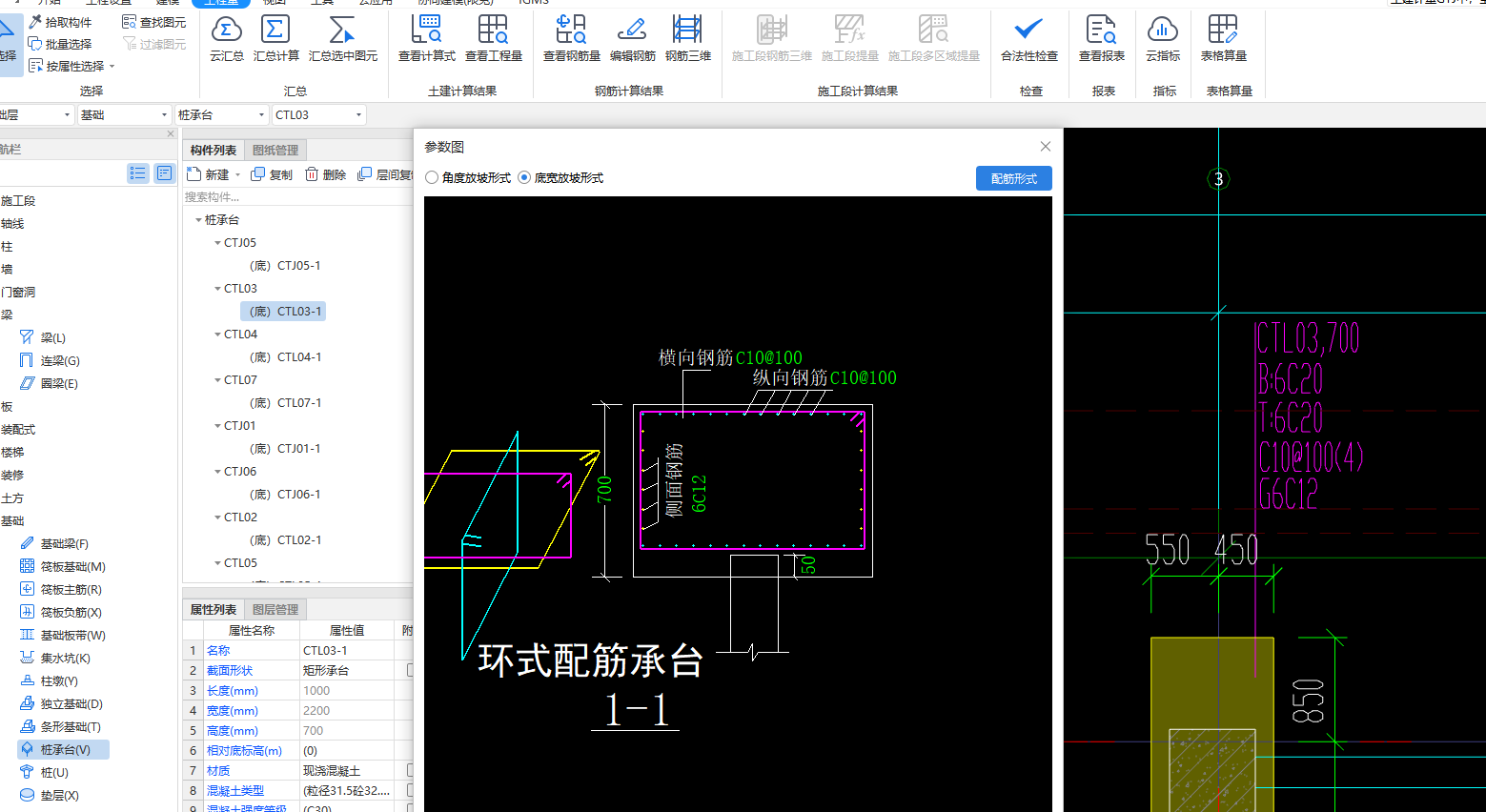Select the (底) CTL02-1 component
The image size is (1486, 812).
(x=285, y=540)
